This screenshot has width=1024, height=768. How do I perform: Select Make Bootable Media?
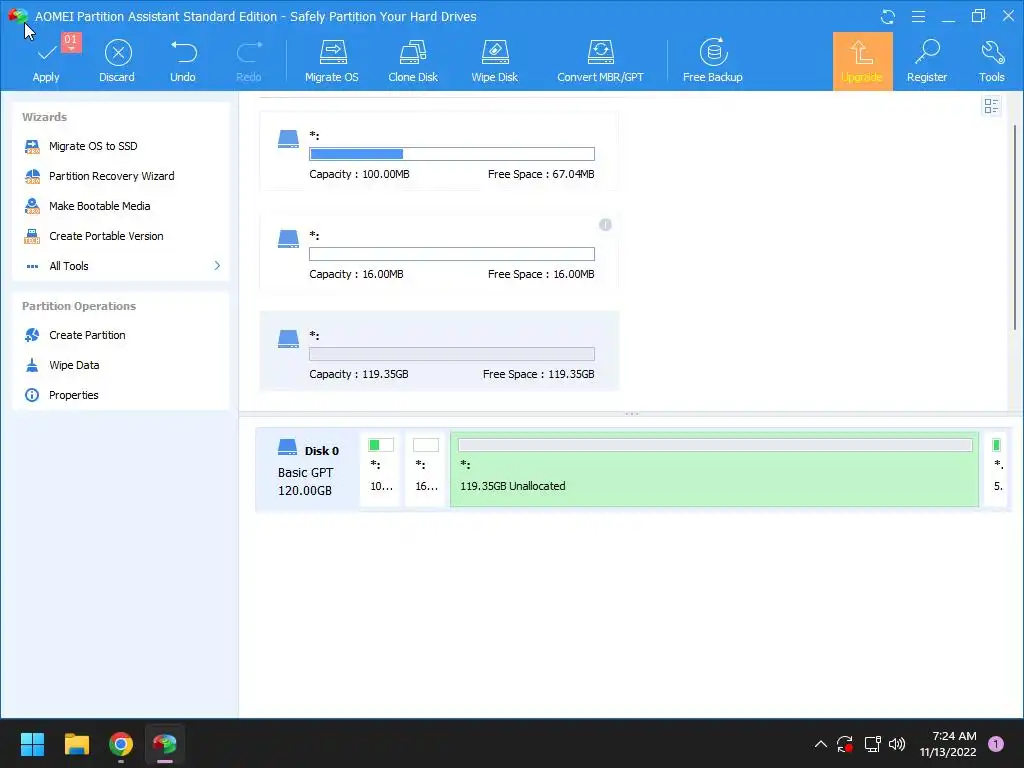point(99,206)
